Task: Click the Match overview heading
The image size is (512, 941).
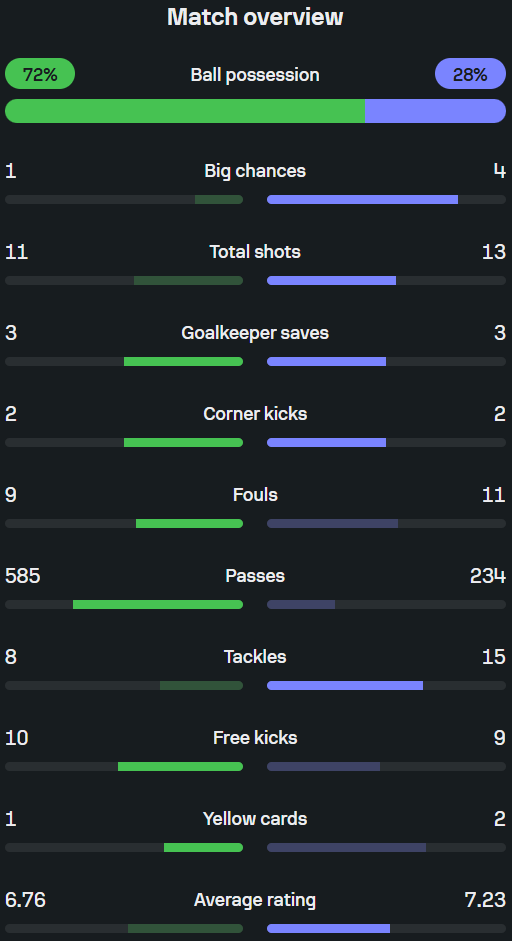Action: pyautogui.click(x=255, y=17)
